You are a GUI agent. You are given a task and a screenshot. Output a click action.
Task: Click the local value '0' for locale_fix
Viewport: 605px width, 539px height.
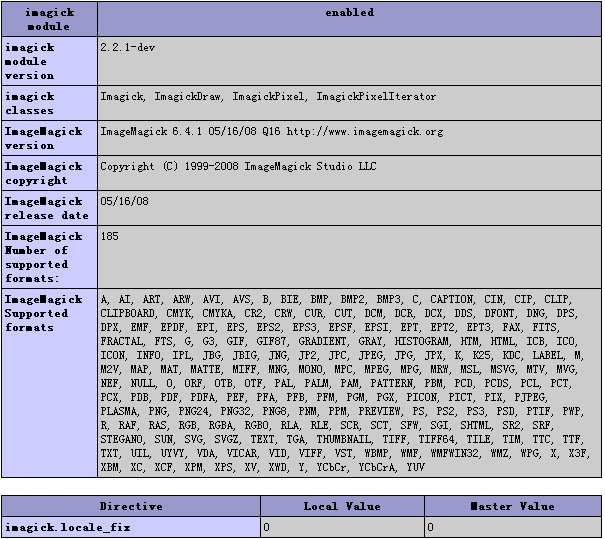pos(267,527)
